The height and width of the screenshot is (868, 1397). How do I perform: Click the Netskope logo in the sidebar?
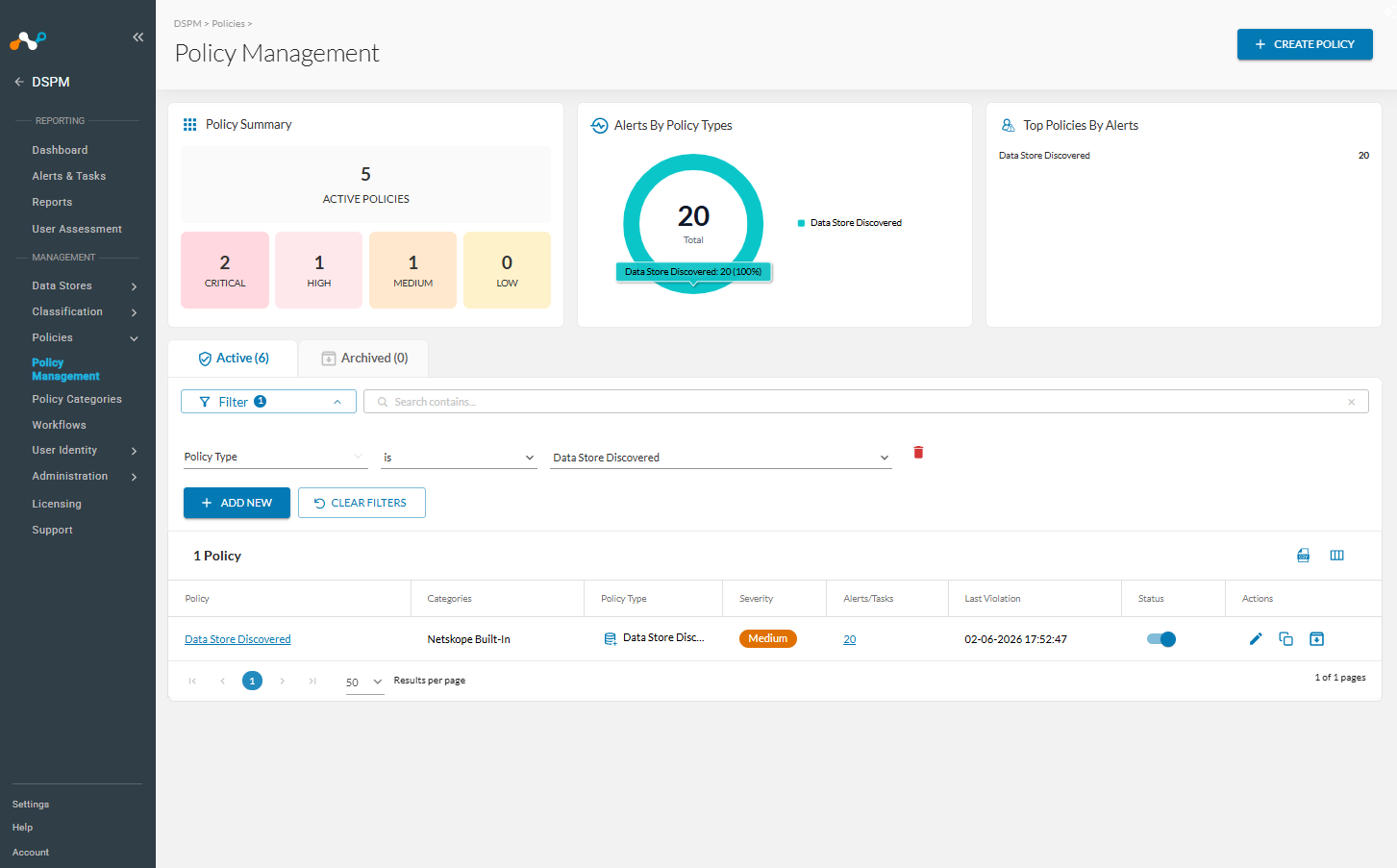28,40
